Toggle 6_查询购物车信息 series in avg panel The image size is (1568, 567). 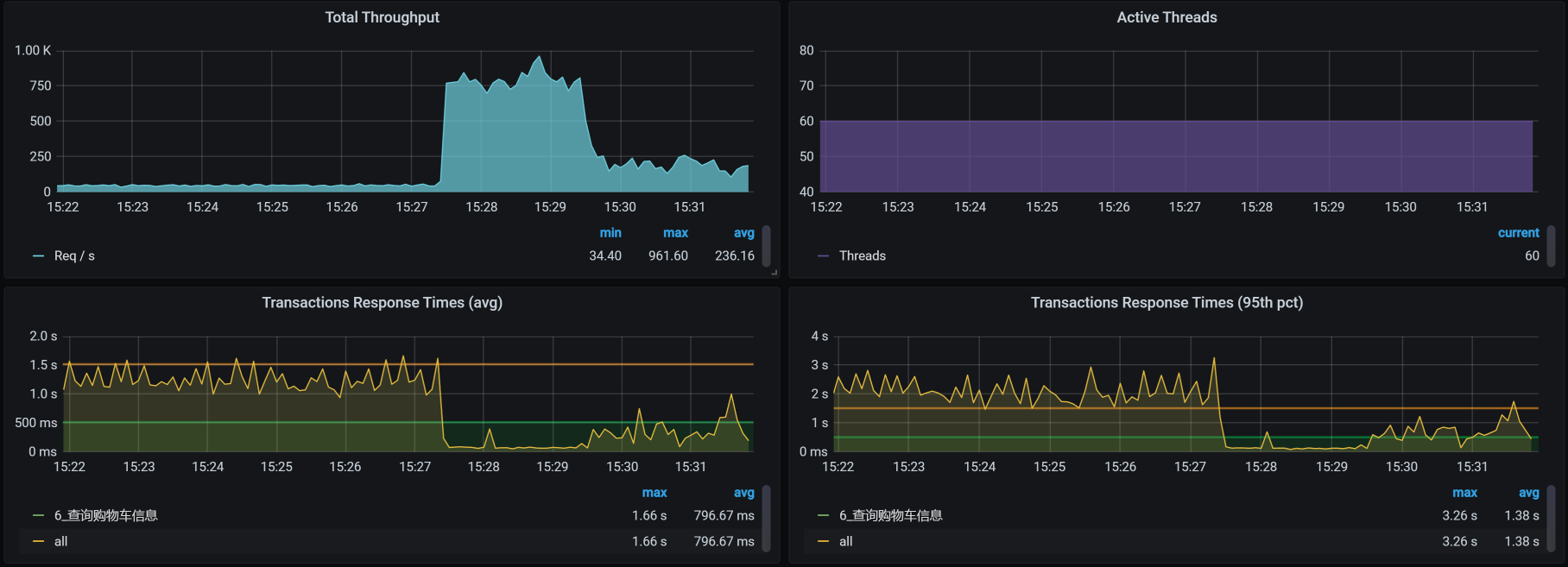[105, 516]
